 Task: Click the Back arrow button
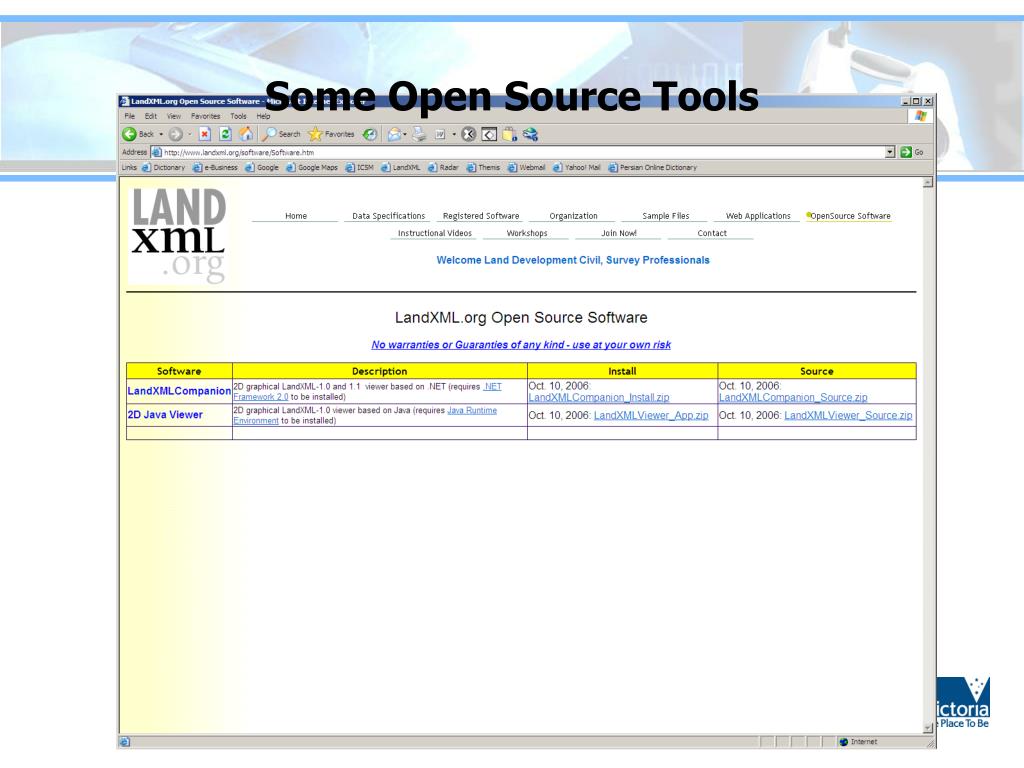(x=129, y=134)
